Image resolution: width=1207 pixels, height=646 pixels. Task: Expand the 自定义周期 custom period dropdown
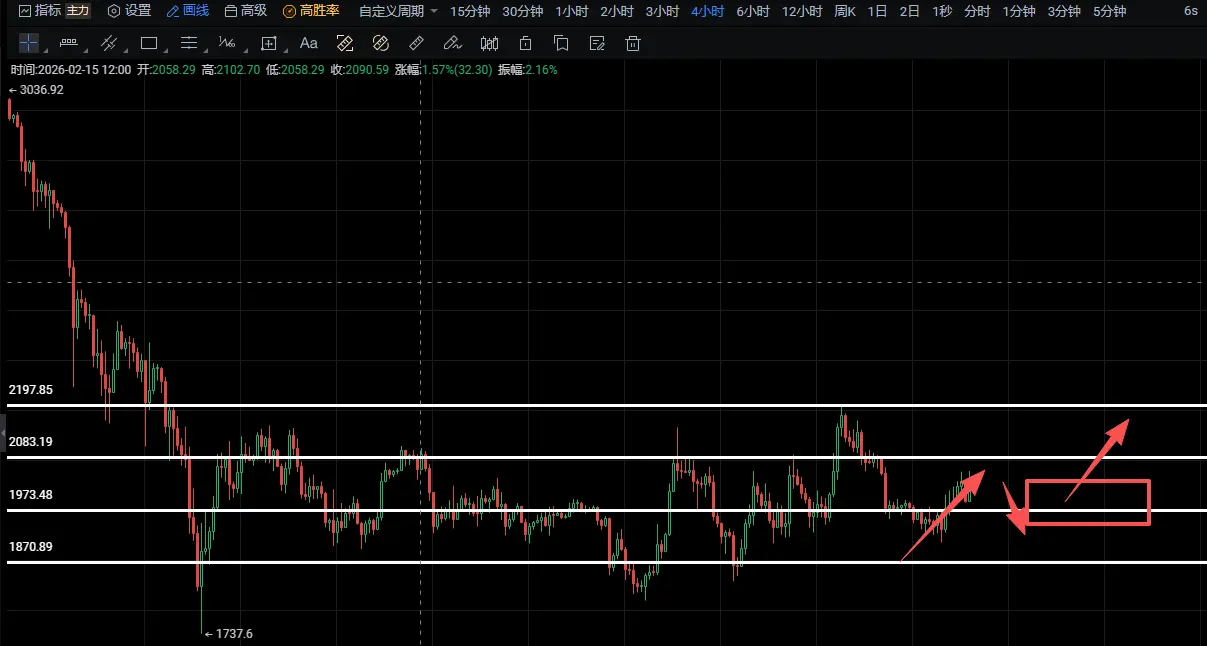click(398, 11)
